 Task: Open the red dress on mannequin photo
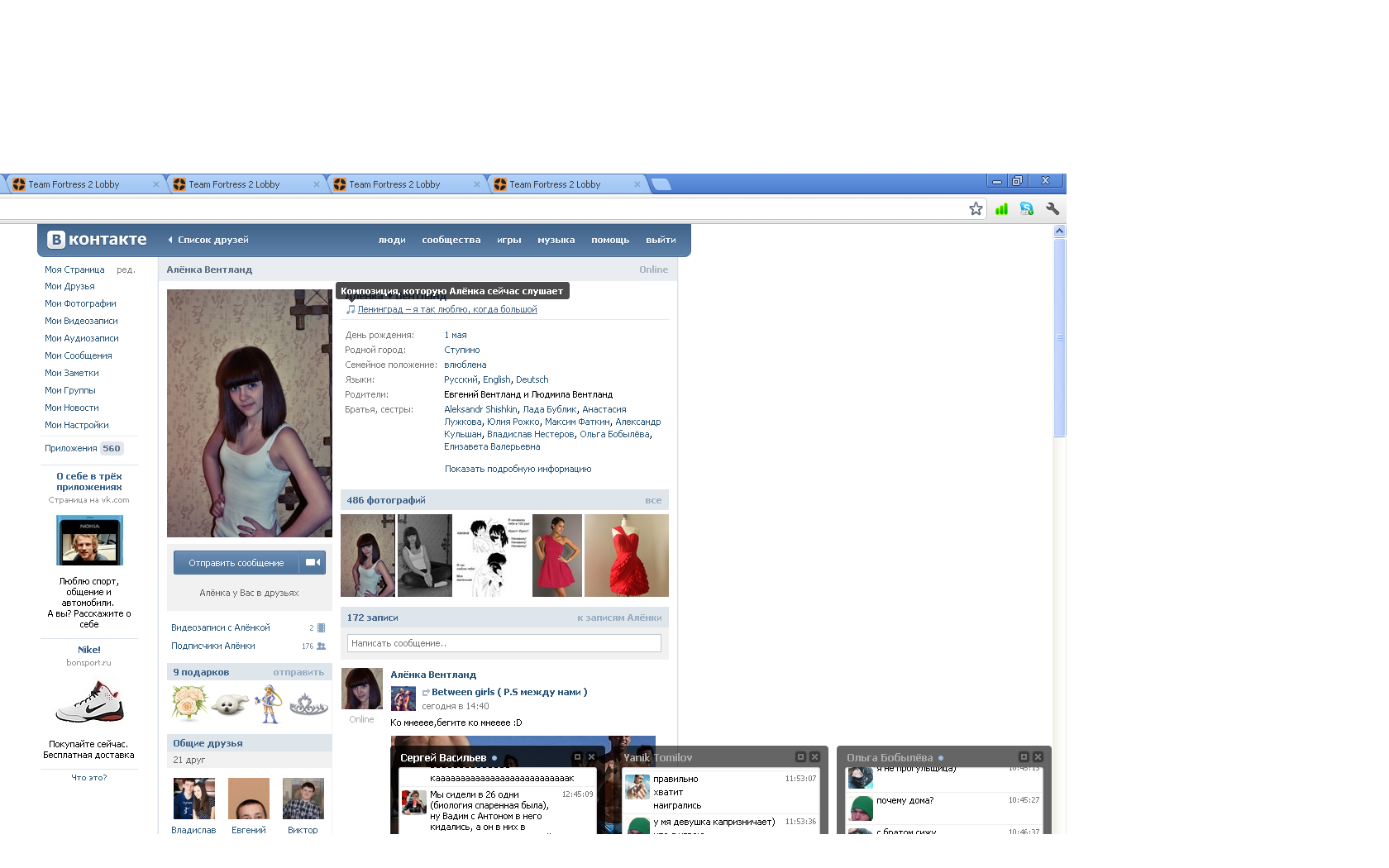pos(627,556)
